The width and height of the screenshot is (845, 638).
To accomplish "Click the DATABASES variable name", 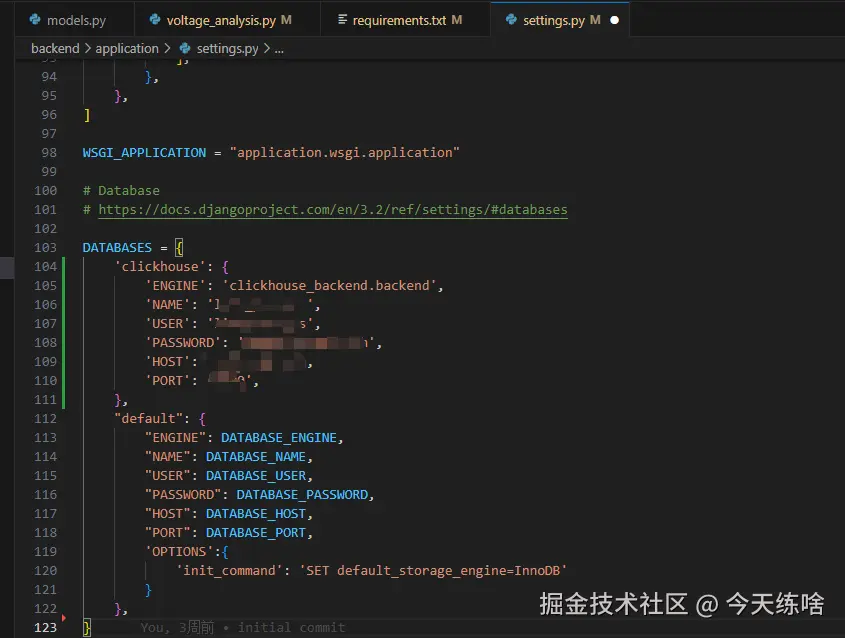I will coord(117,247).
